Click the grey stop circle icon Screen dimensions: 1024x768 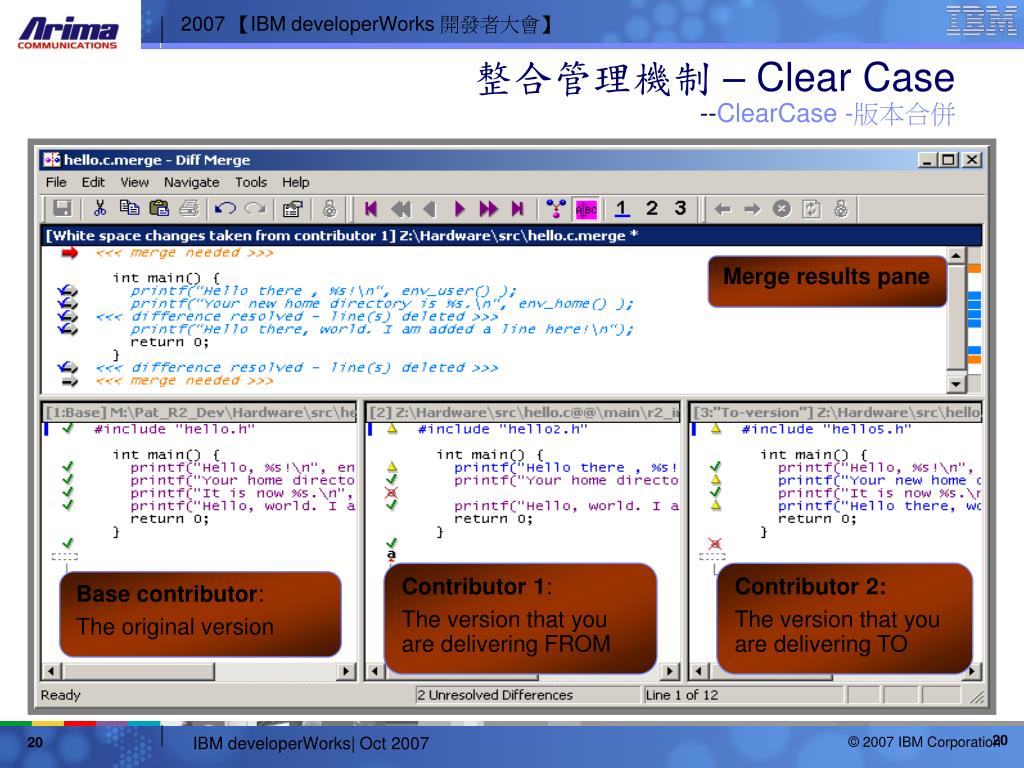(x=781, y=209)
